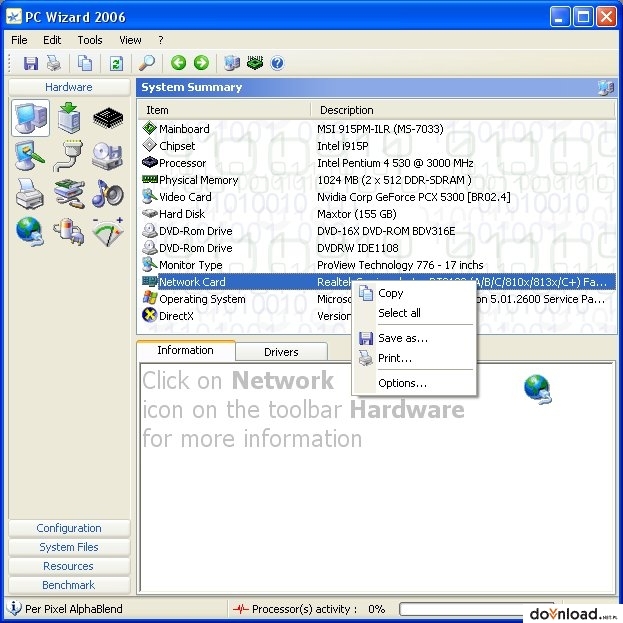
Task: Click the Copy pages toolbar icon
Action: (85, 63)
